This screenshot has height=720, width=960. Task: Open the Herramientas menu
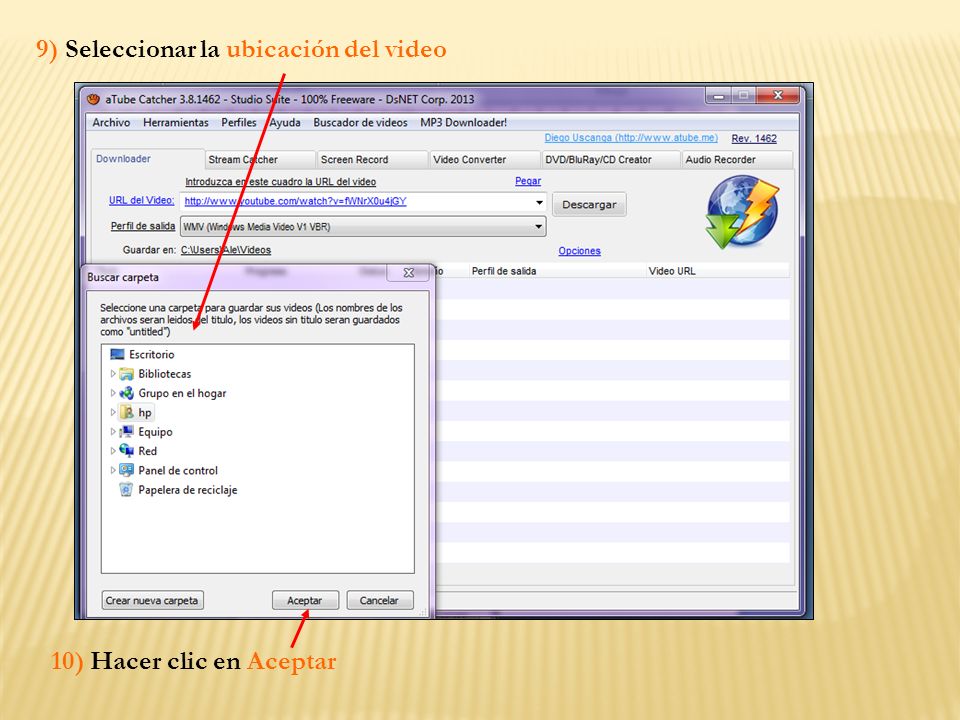tap(176, 122)
